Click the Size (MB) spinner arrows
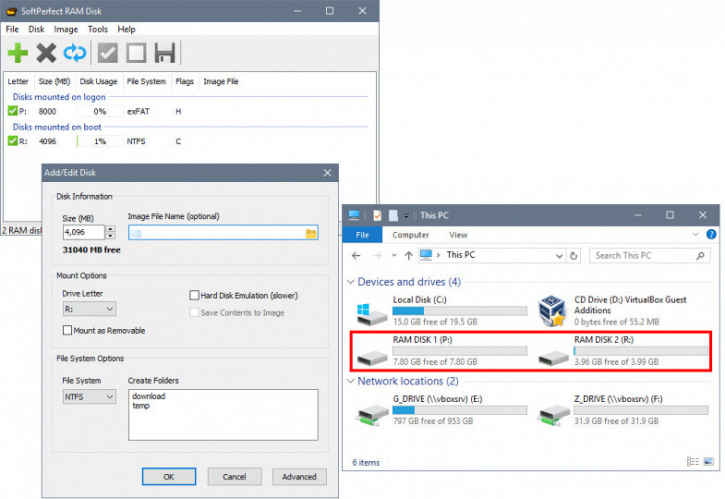 [112, 232]
